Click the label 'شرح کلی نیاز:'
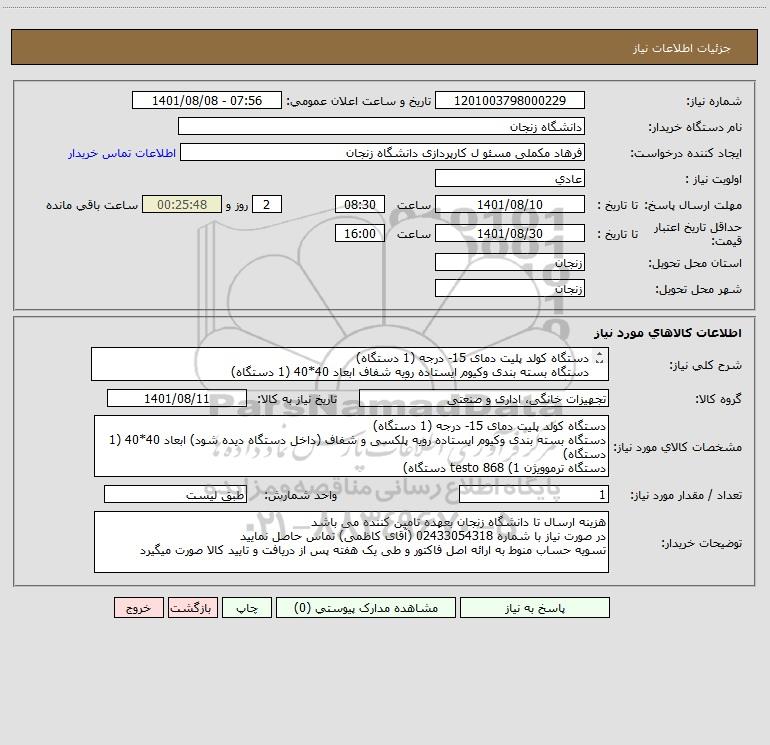This screenshot has width=770, height=745. (x=706, y=365)
